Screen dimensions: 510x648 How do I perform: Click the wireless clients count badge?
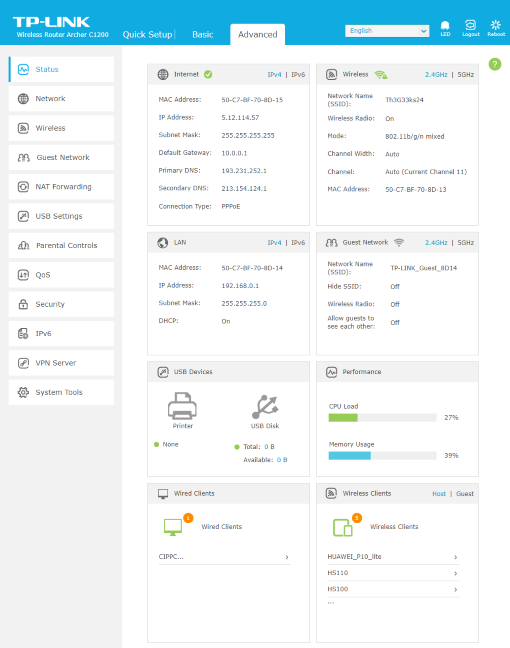tap(357, 518)
